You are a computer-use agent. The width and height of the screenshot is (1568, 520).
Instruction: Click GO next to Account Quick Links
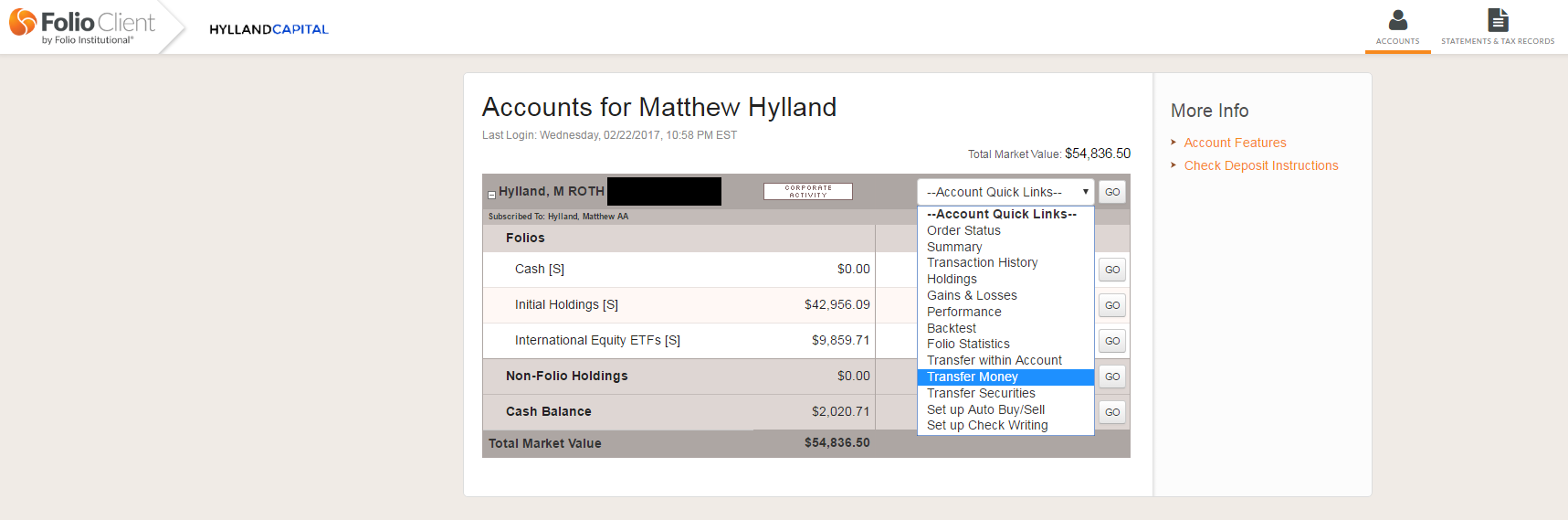(1112, 192)
